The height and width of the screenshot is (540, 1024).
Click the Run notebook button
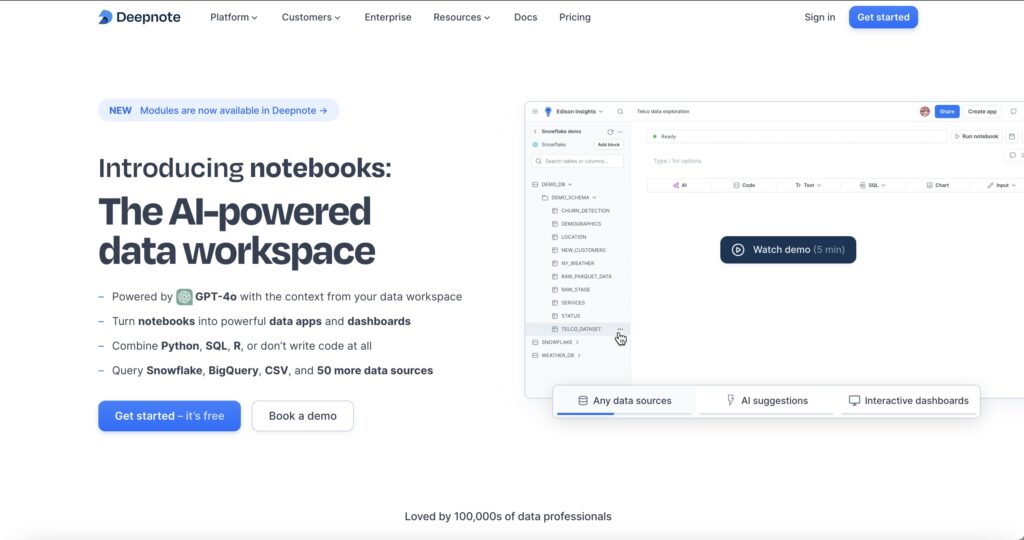pos(976,136)
